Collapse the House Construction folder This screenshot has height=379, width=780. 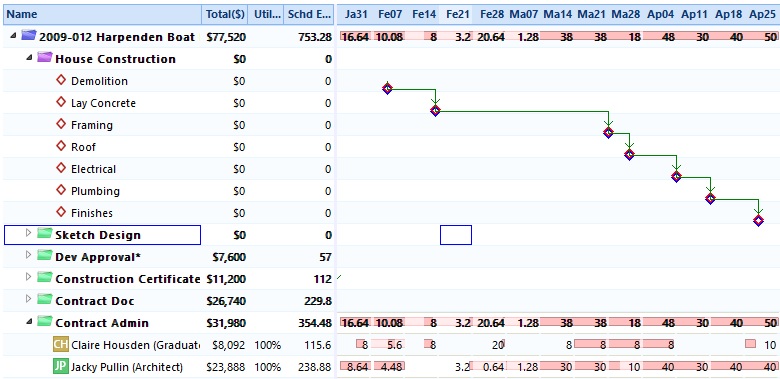coord(29,58)
